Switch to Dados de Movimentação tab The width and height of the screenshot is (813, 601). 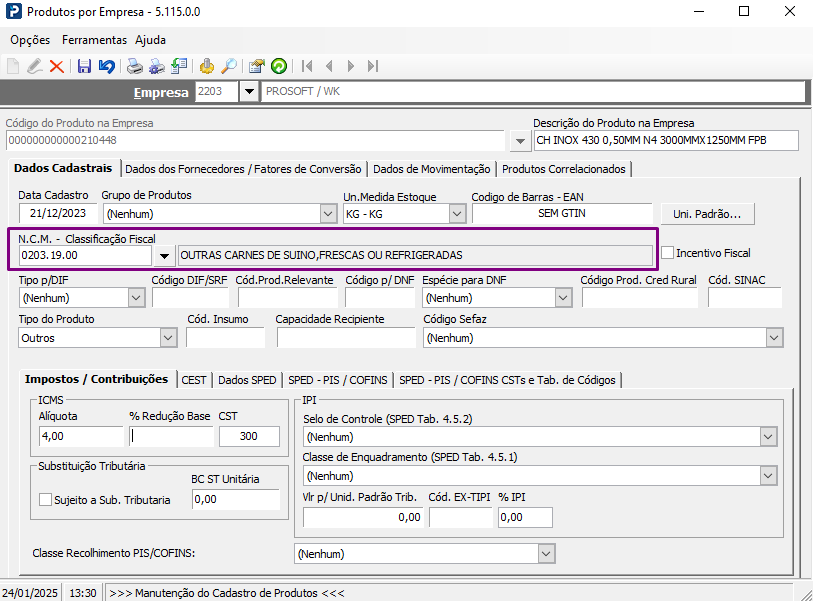tap(431, 169)
